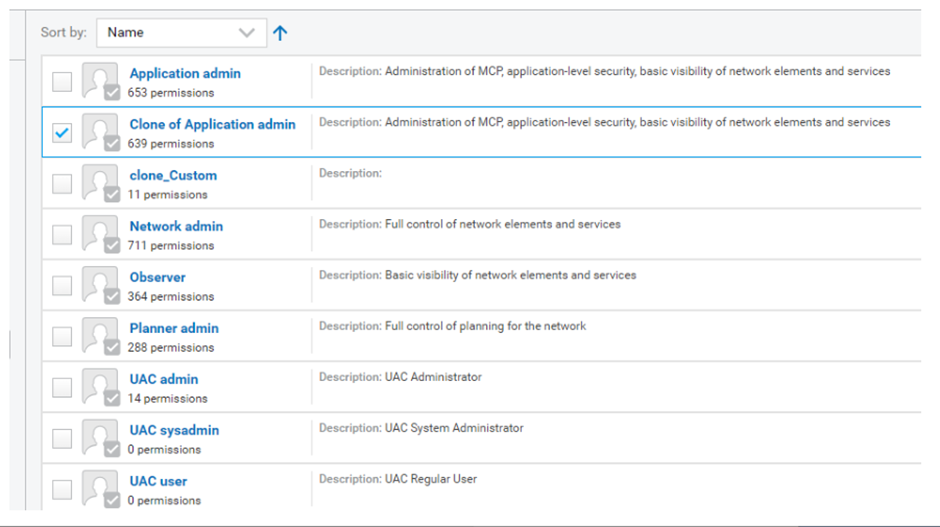Image resolution: width=940 pixels, height=527 pixels.
Task: Open the Sort by Name dropdown
Action: (181, 32)
